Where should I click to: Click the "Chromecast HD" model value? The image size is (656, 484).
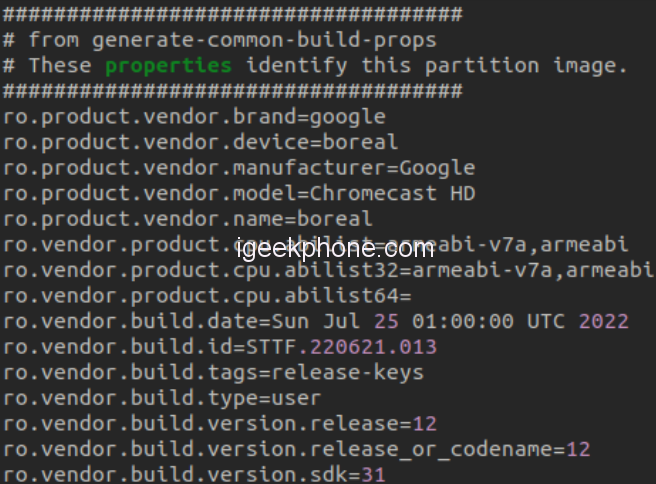[392, 193]
